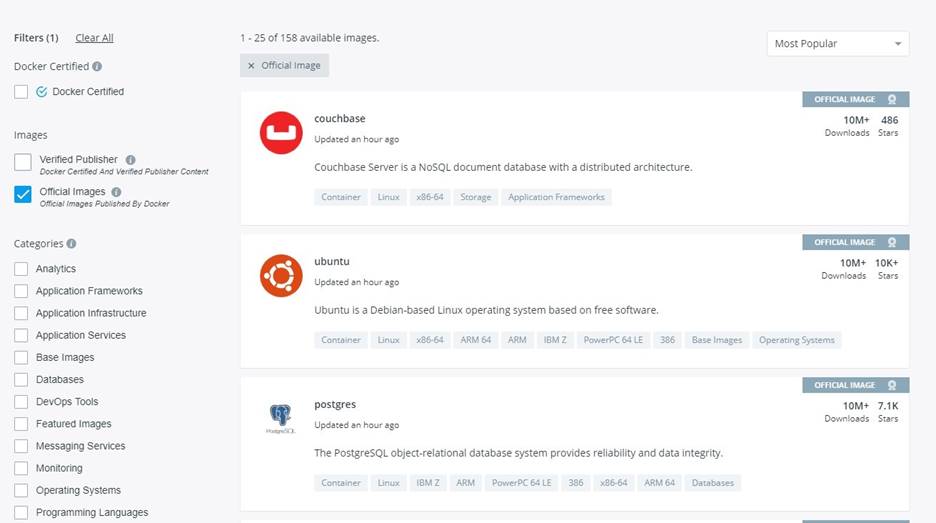Click the Clear All filters link
The height and width of the screenshot is (523, 936).
pyautogui.click(x=94, y=38)
